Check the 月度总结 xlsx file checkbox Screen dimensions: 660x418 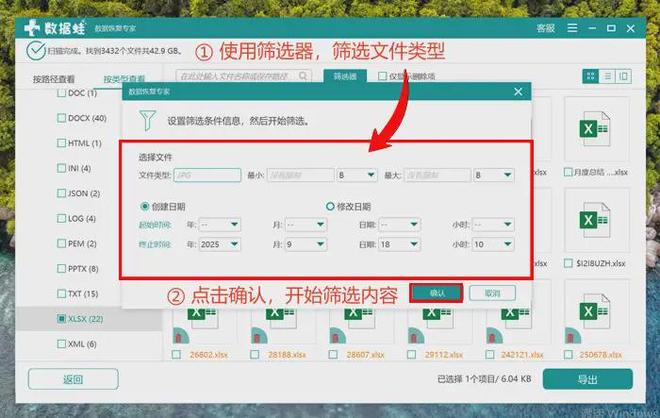pyautogui.click(x=568, y=172)
